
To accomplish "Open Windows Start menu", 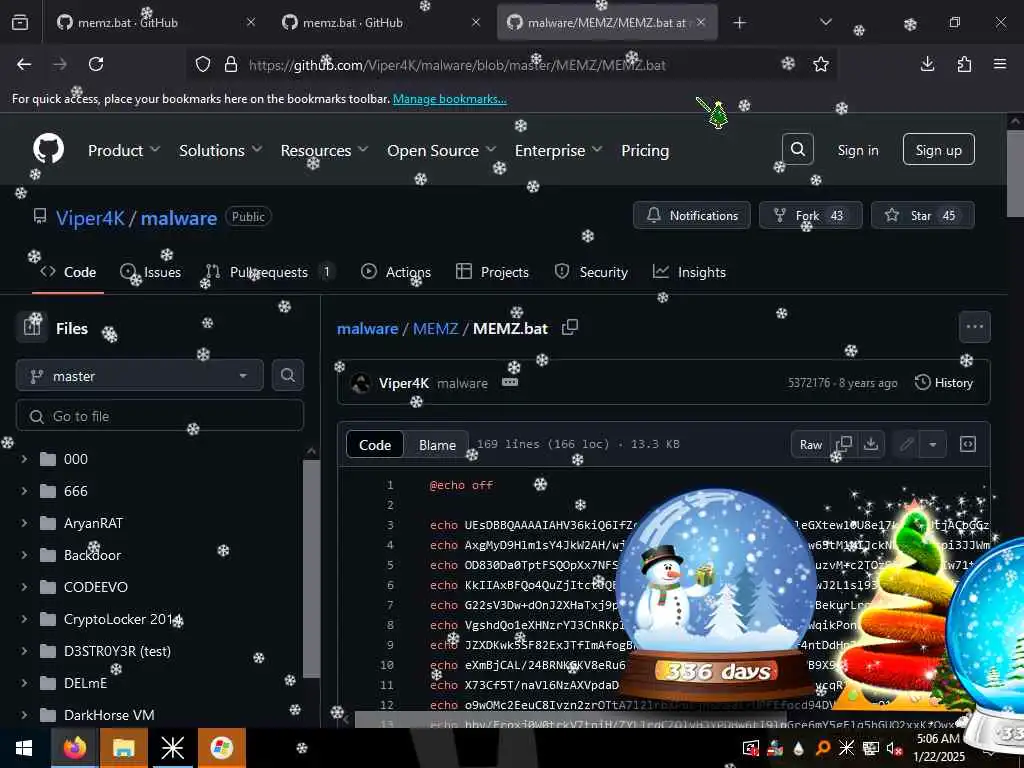I will (24, 748).
